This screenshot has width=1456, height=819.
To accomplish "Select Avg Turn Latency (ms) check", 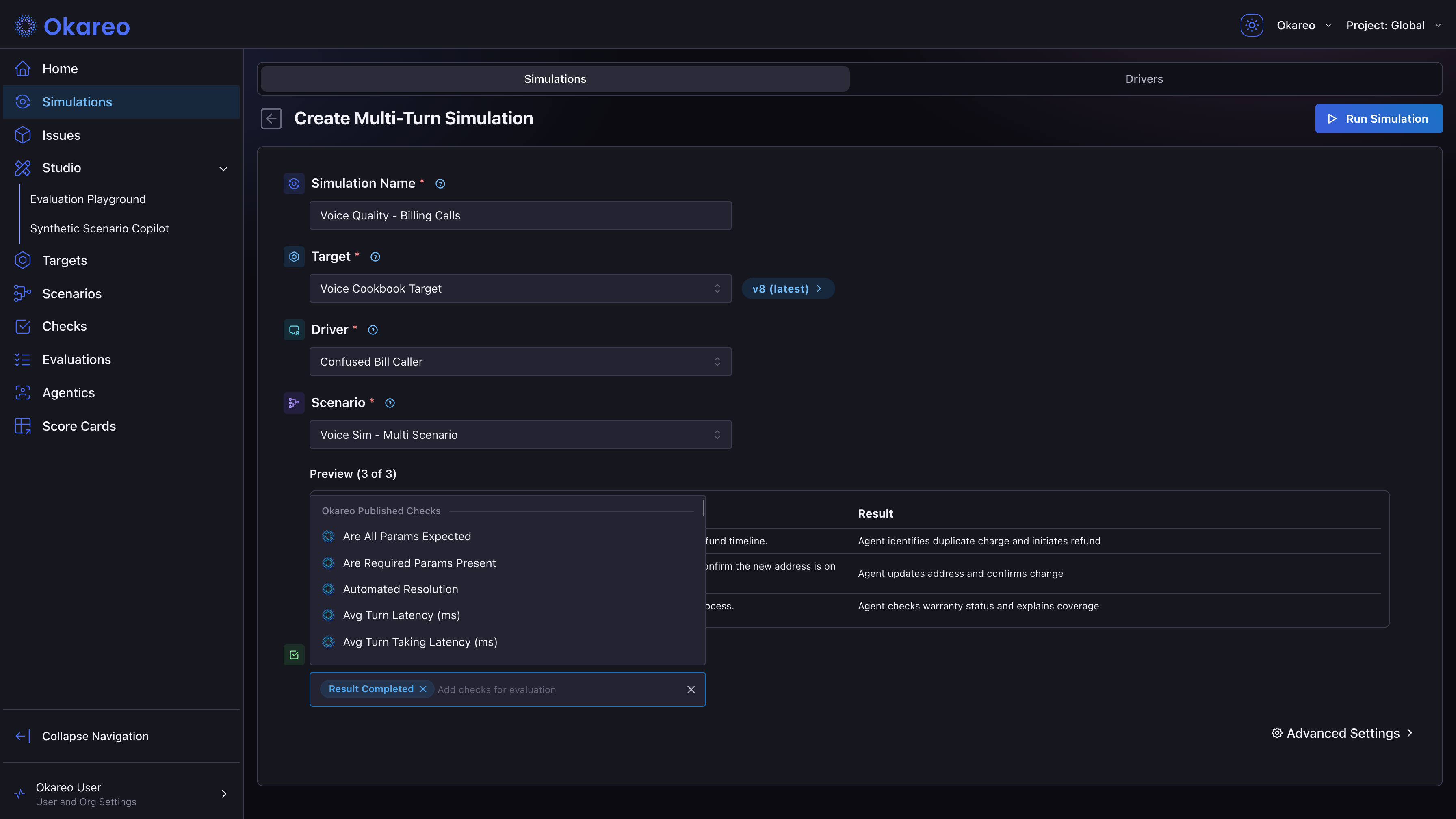I will coord(507,615).
